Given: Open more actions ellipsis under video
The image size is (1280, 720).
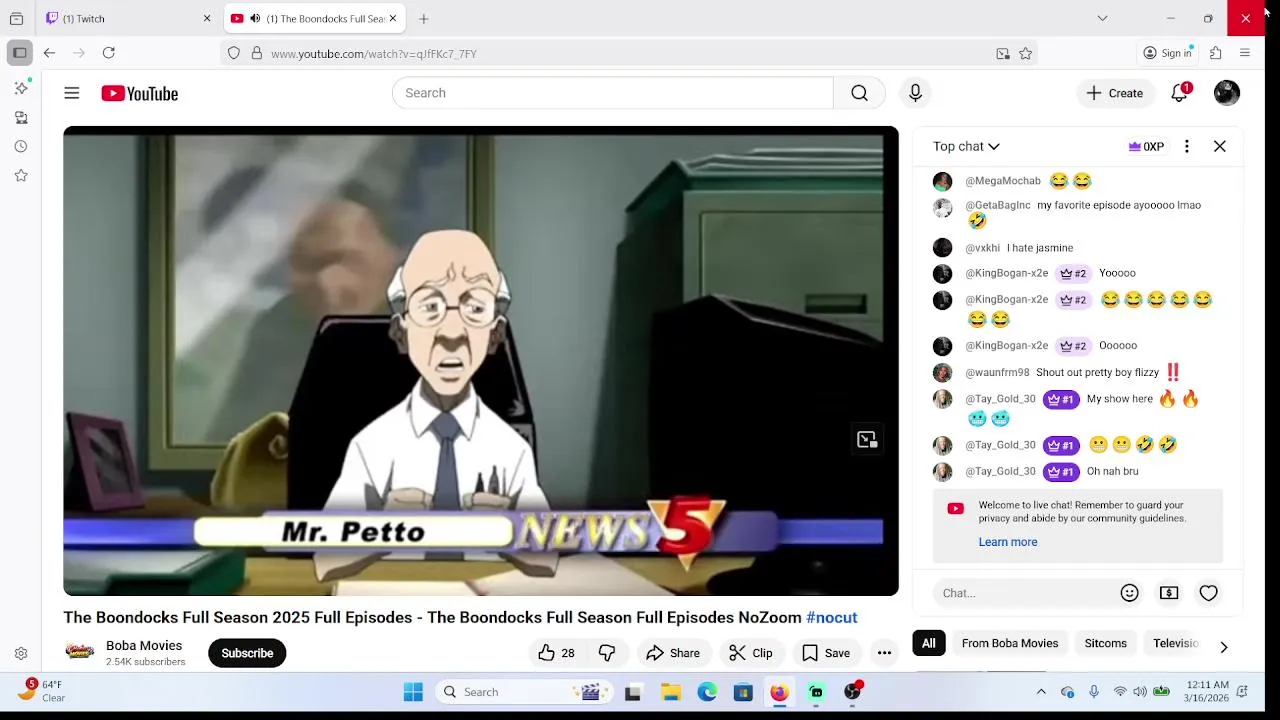Looking at the screenshot, I should click(x=884, y=653).
